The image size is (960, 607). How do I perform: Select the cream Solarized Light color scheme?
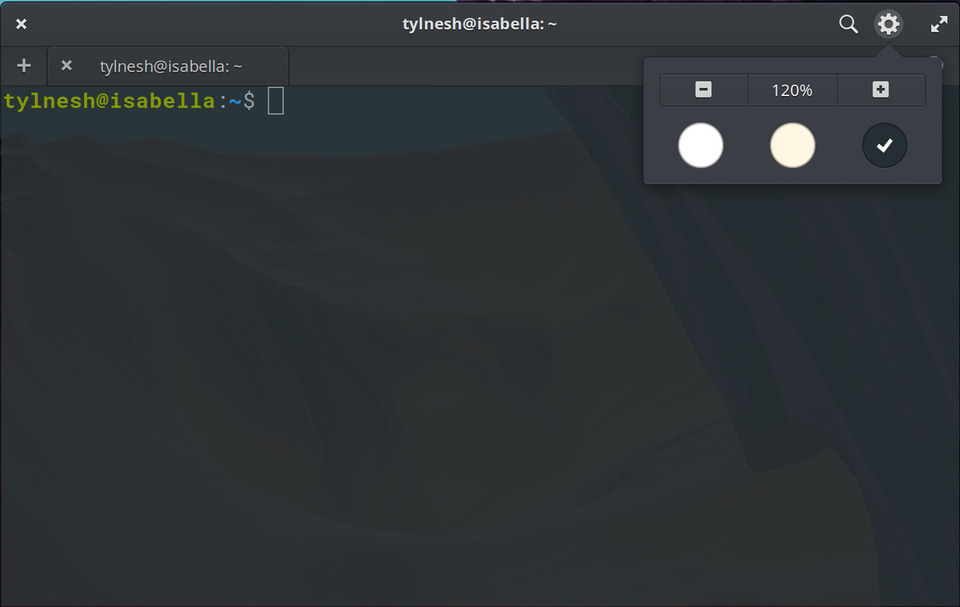pyautogui.click(x=792, y=145)
